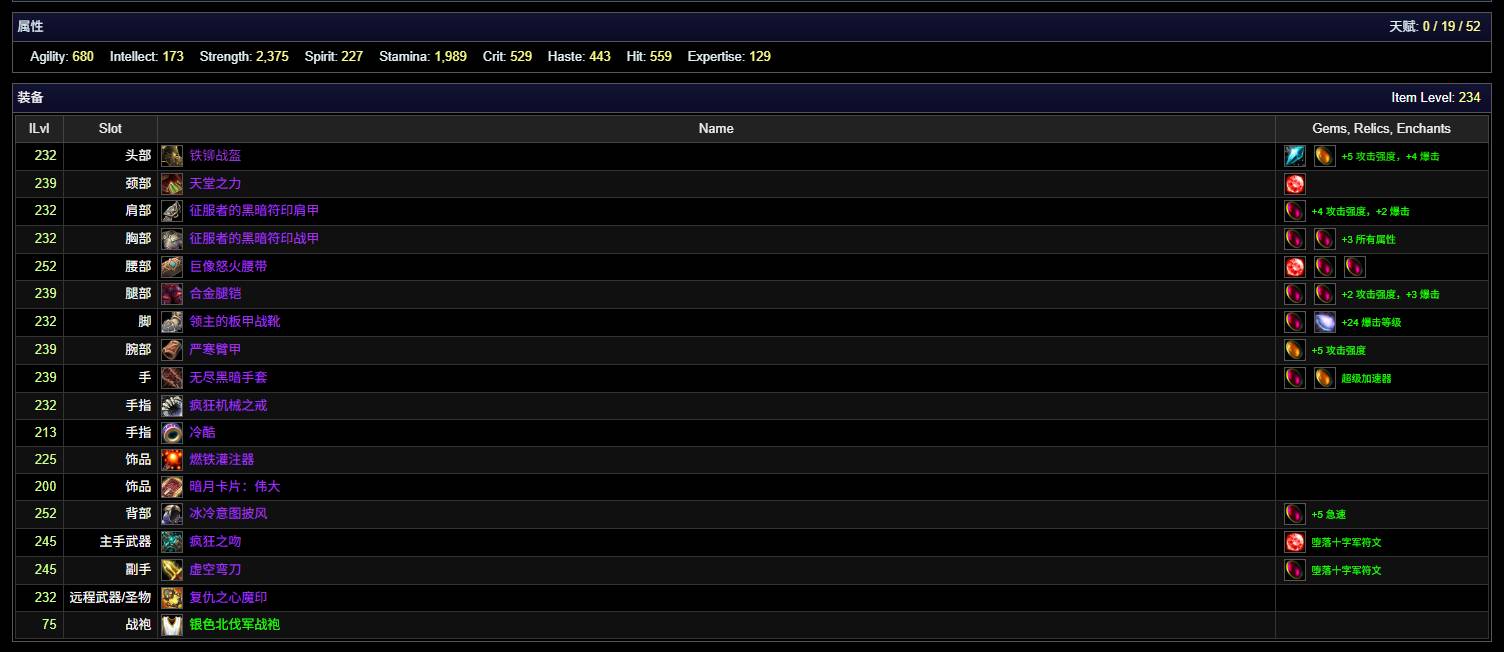Click the gem icon in 背部 row

point(1295,514)
